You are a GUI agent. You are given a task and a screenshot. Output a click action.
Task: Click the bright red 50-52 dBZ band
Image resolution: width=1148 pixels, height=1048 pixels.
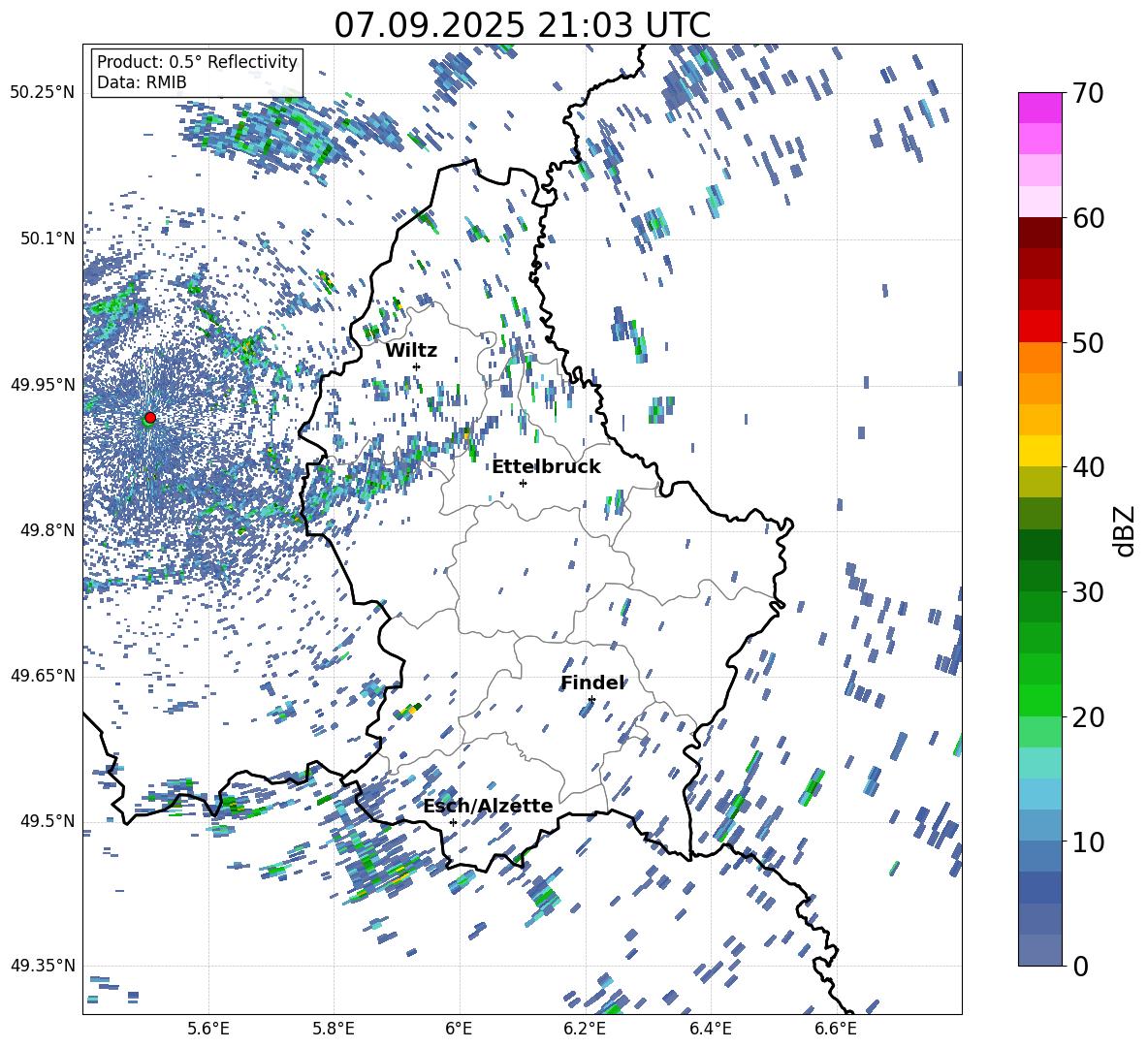click(x=1039, y=327)
